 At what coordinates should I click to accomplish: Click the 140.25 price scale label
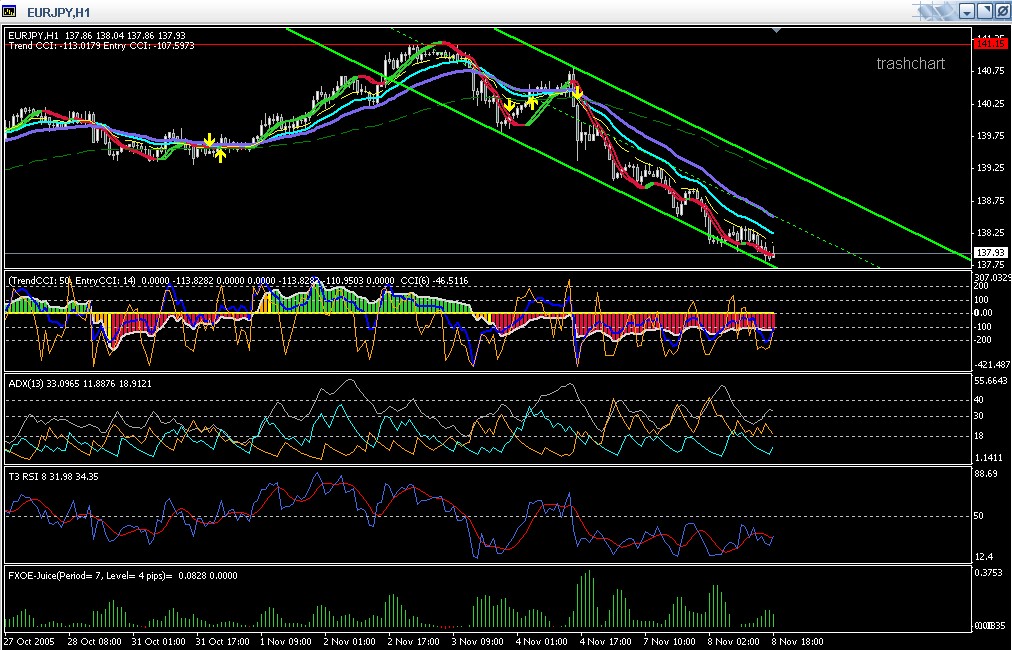[991, 103]
